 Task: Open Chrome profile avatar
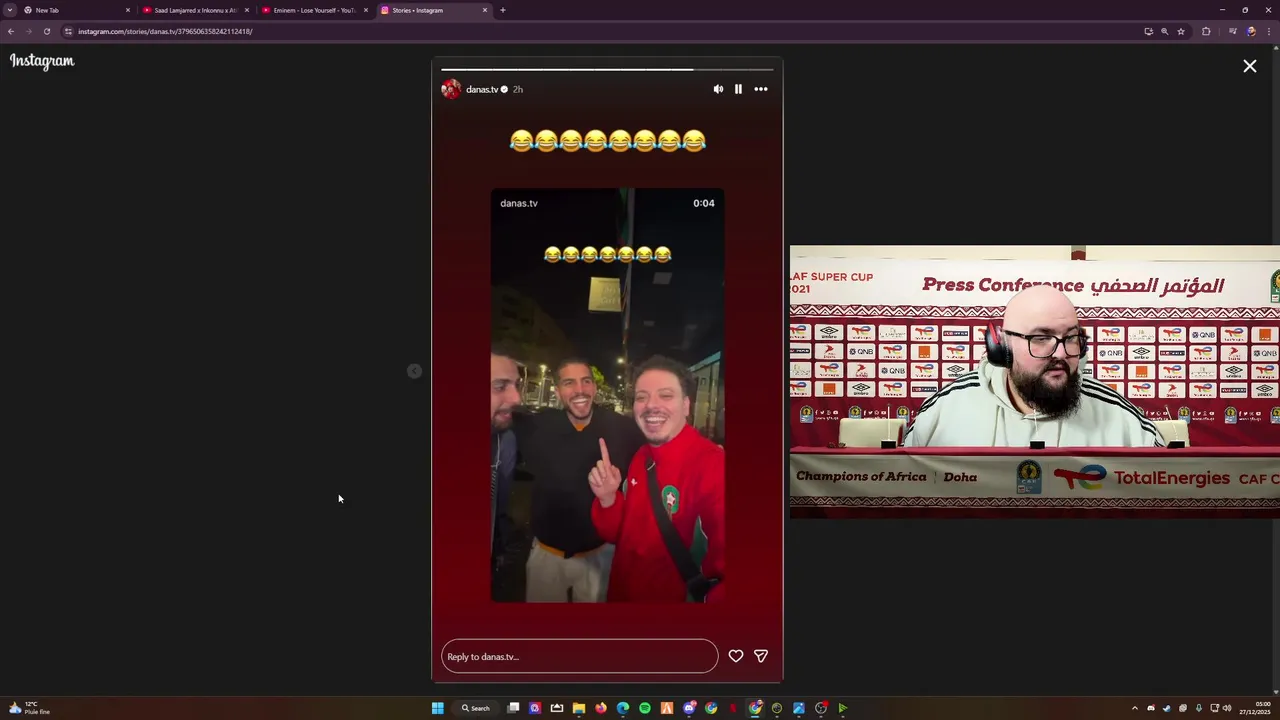1251,31
